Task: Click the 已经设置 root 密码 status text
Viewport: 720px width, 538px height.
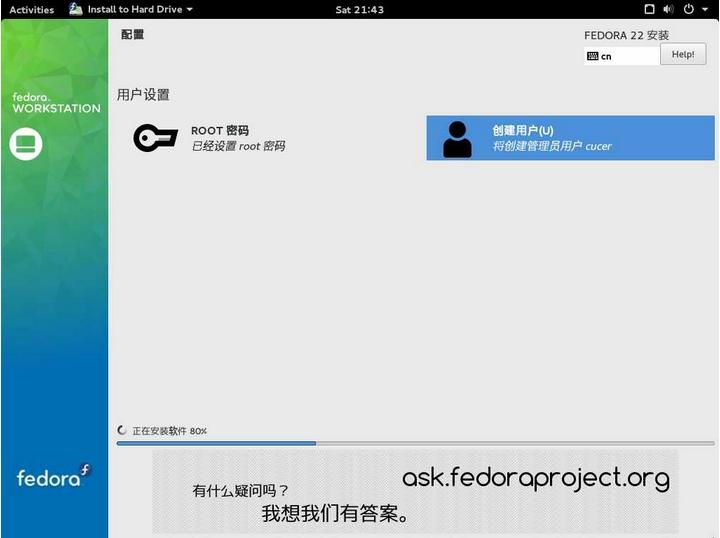Action: click(238, 146)
